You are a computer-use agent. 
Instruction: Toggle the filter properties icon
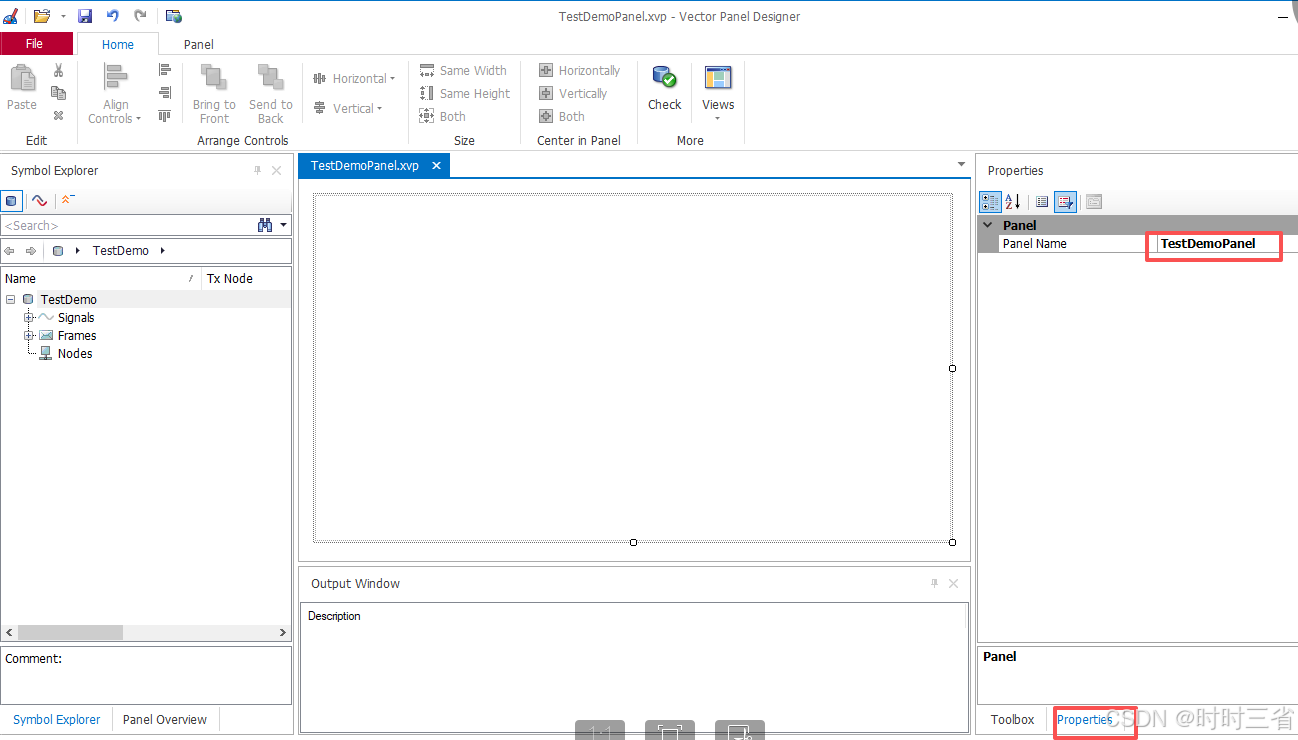1065,202
